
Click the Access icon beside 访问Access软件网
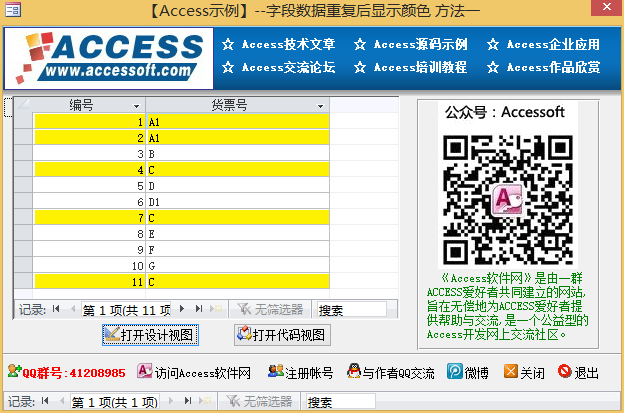[145, 371]
